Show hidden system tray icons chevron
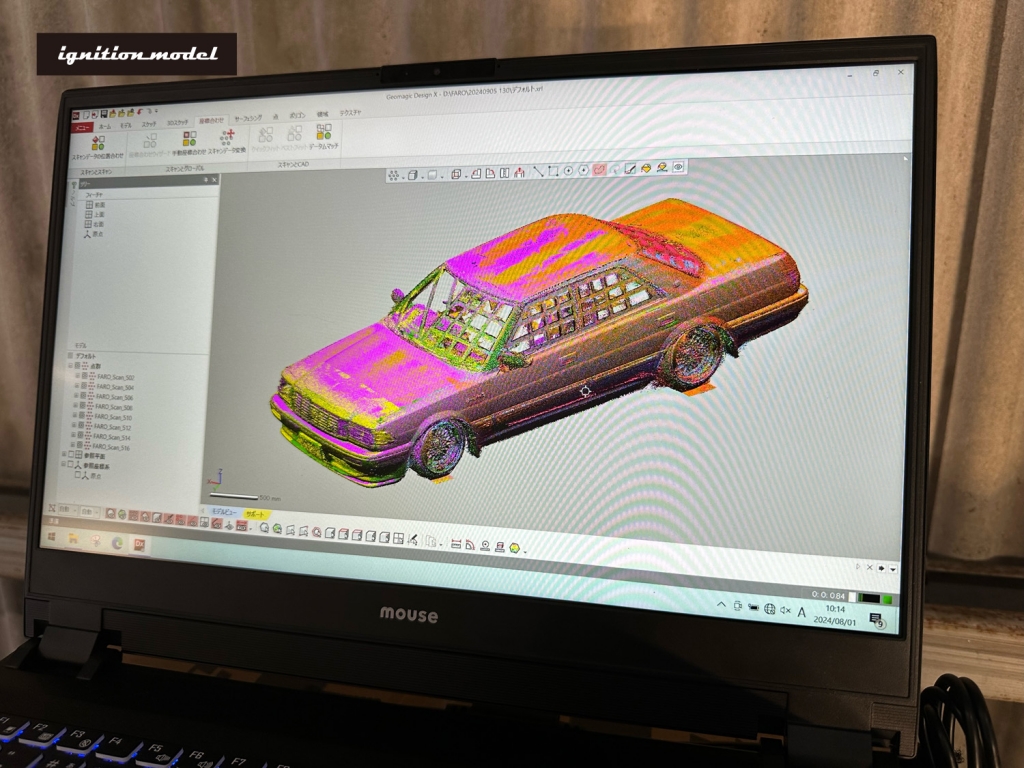This screenshot has height=768, width=1024. pyautogui.click(x=722, y=605)
